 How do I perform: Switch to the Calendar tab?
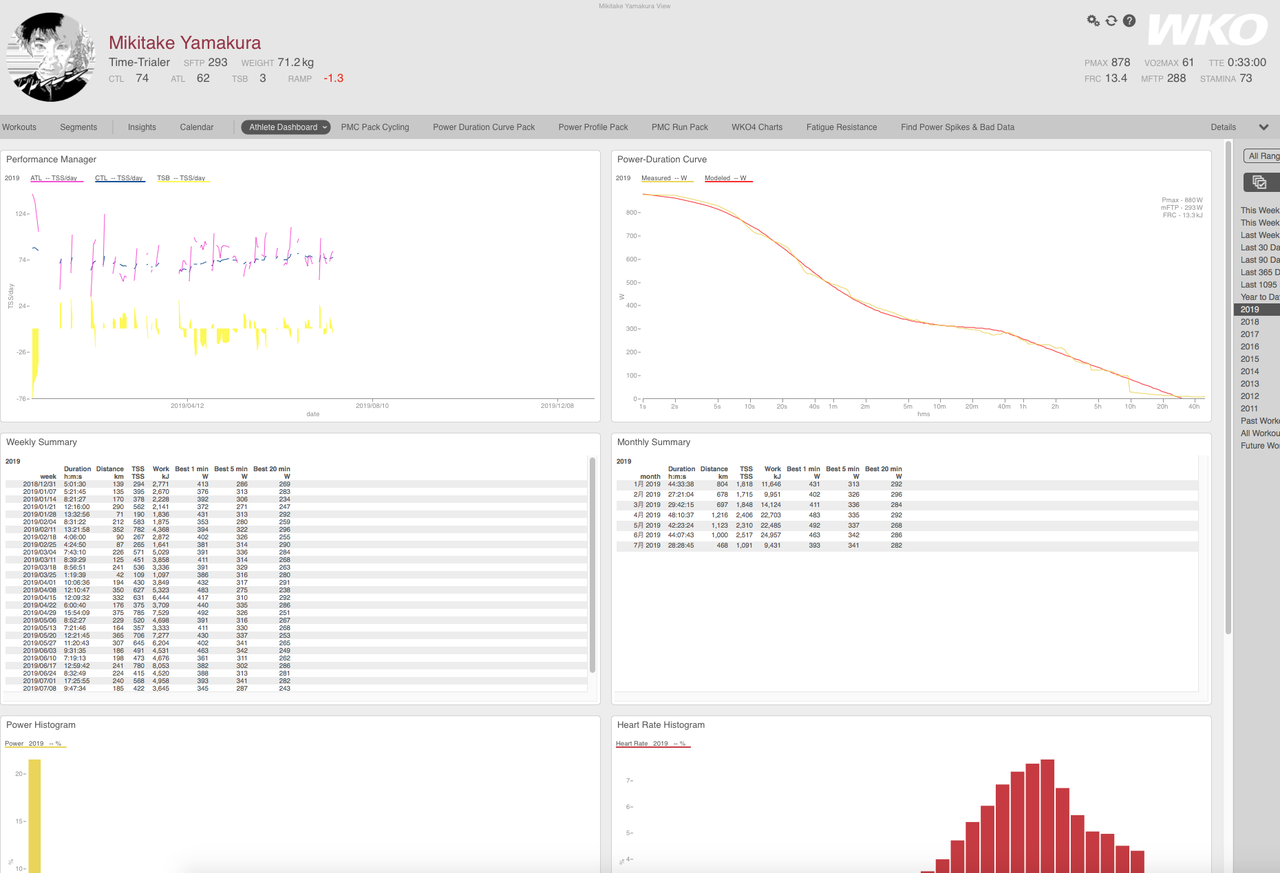[x=197, y=127]
